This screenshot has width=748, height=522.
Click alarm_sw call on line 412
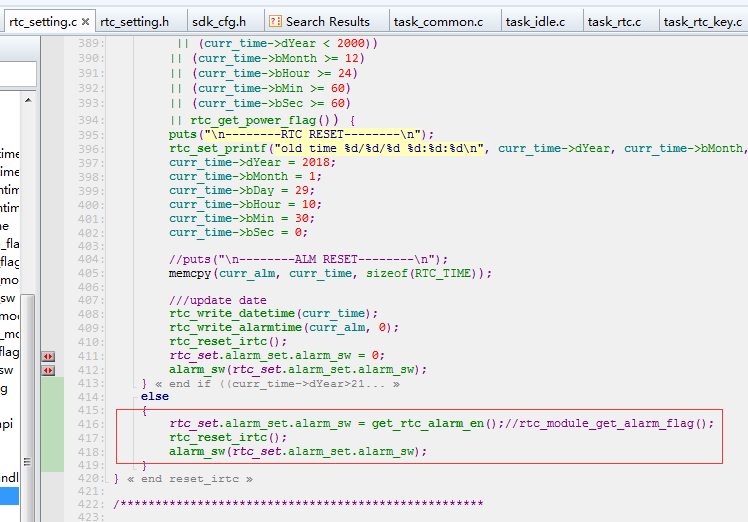(298, 369)
